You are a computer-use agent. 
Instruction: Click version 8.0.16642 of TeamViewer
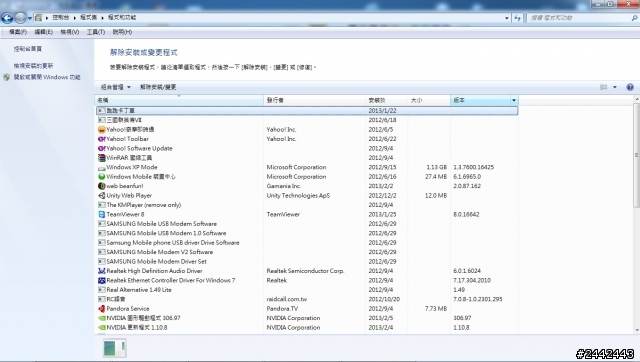click(466, 214)
